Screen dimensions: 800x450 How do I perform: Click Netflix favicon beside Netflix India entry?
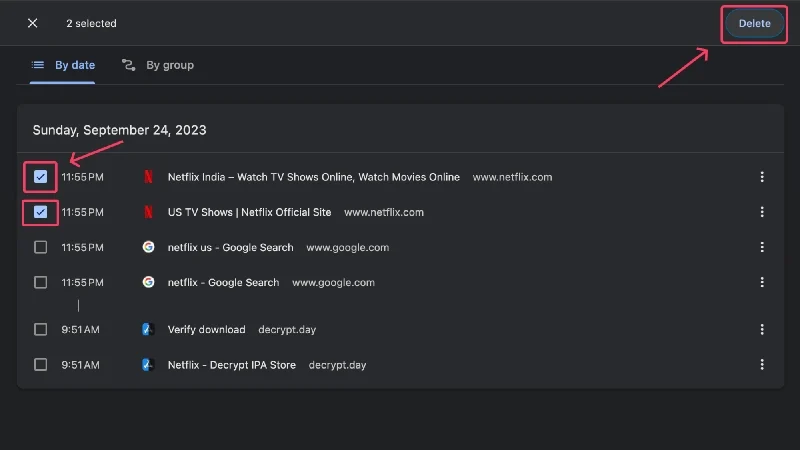pyautogui.click(x=148, y=177)
